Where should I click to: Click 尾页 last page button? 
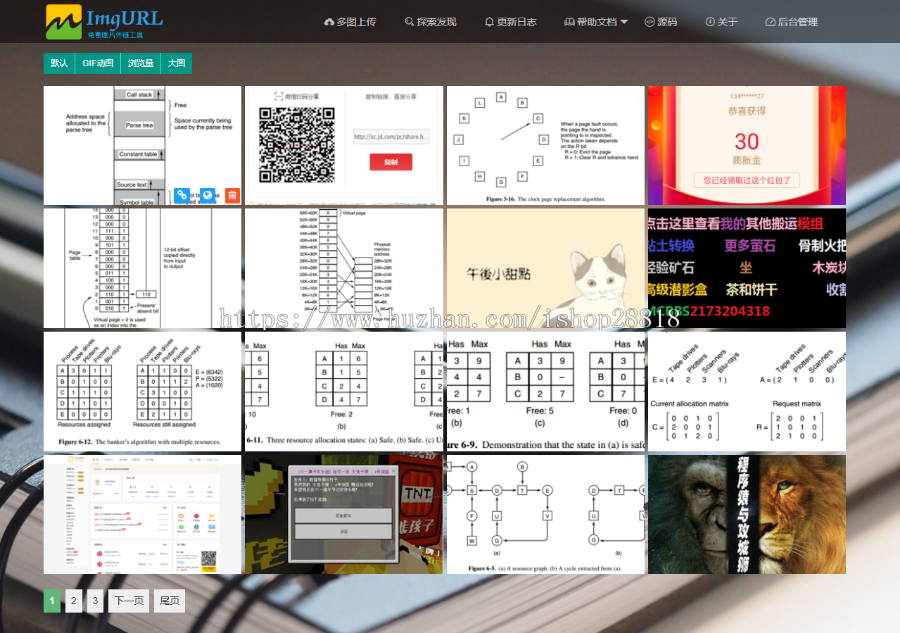click(x=169, y=601)
